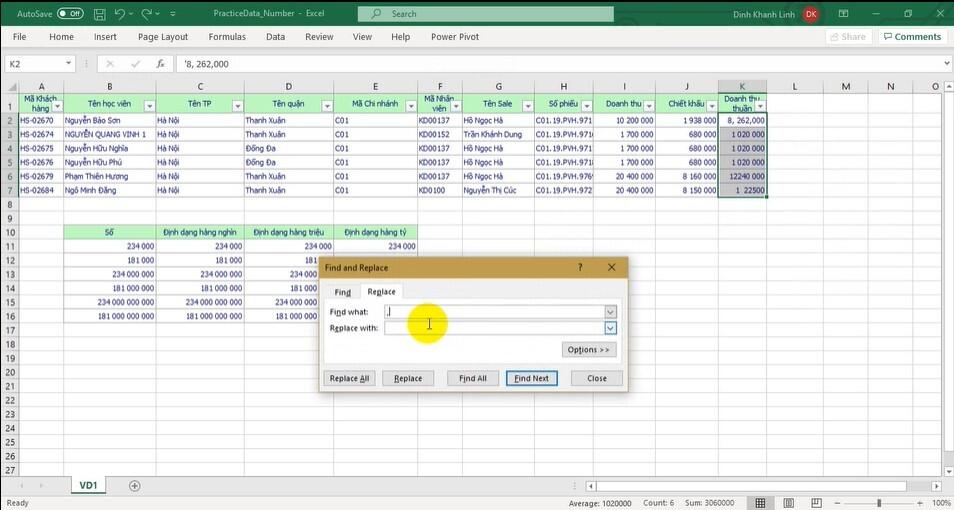
Task: Open the Review ribbon tab
Action: pos(319,37)
